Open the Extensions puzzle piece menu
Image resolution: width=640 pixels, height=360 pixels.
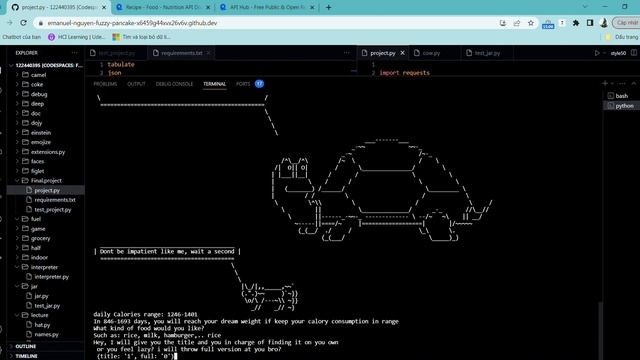coord(576,23)
